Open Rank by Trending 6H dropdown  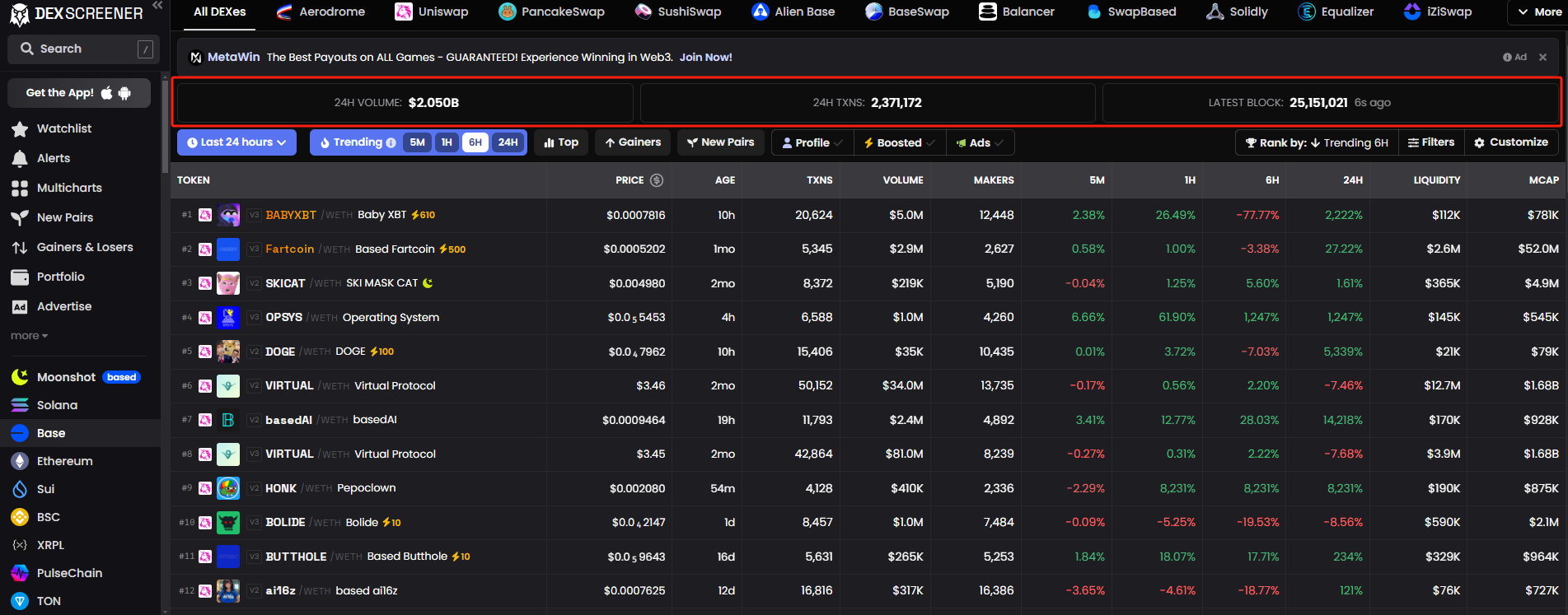(x=1317, y=142)
